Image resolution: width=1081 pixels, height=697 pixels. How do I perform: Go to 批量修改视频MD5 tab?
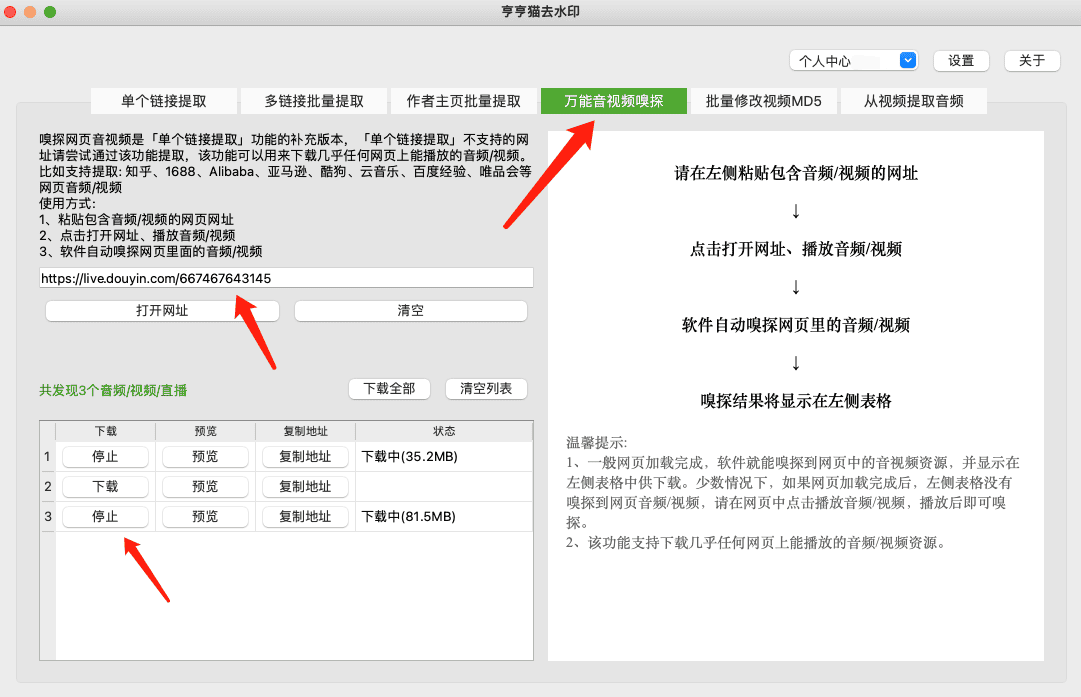[764, 101]
